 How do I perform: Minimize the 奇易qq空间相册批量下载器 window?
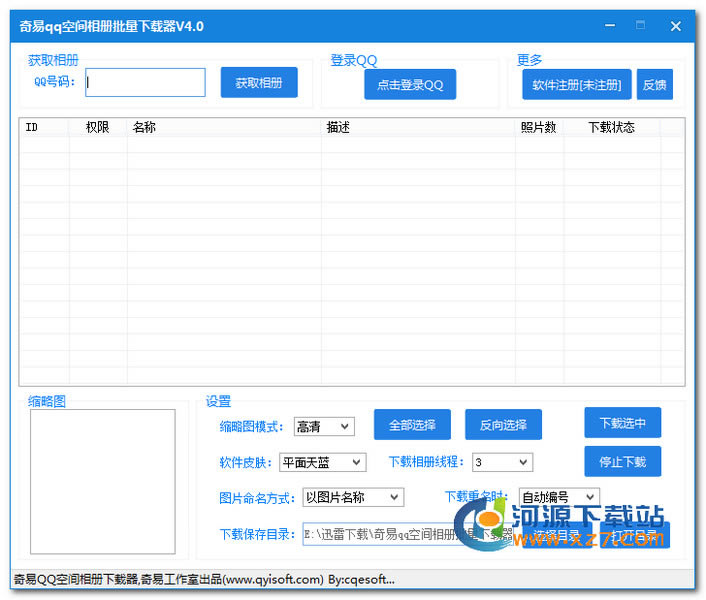pos(610,26)
